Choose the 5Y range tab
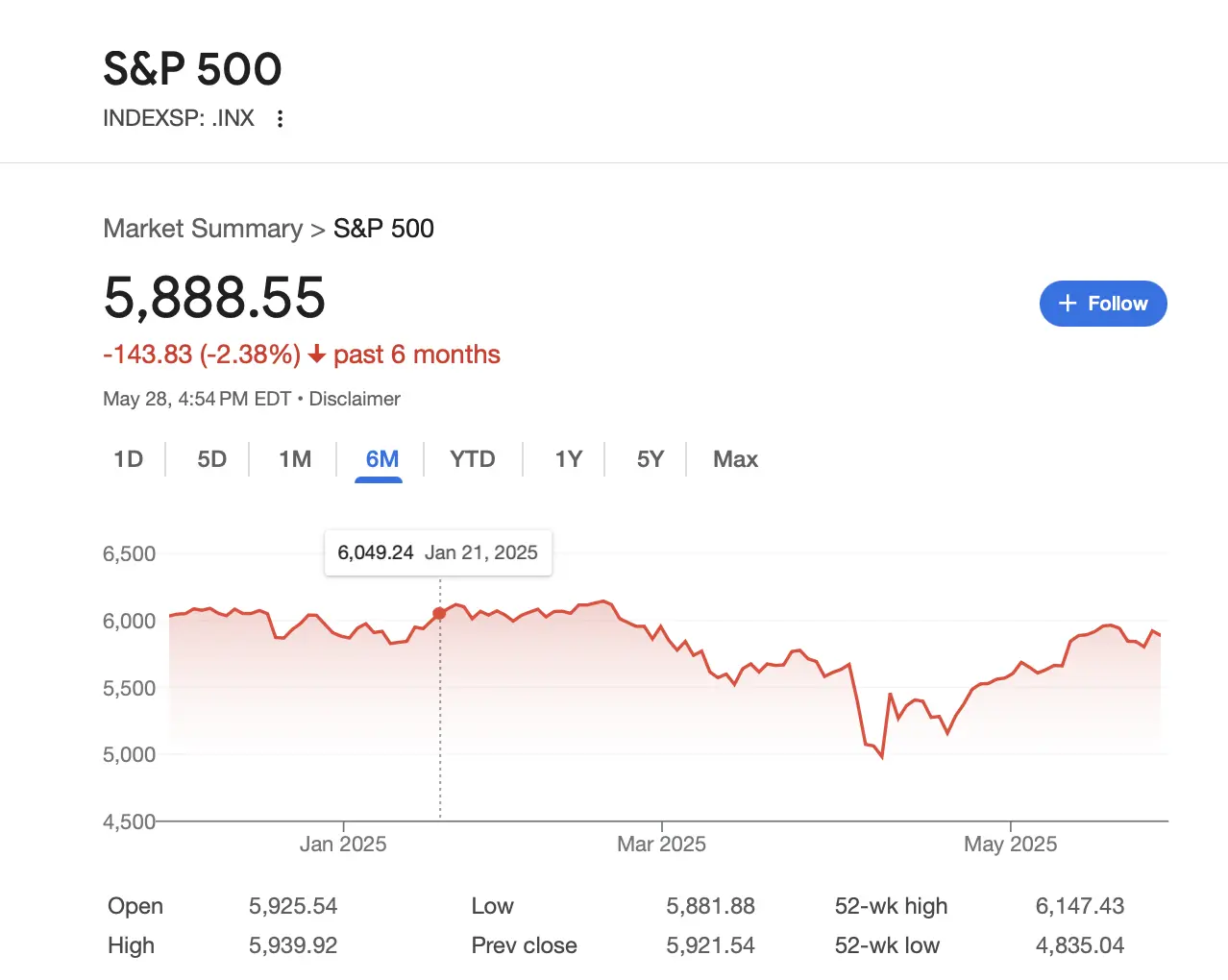This screenshot has width=1228, height=980. 650,459
